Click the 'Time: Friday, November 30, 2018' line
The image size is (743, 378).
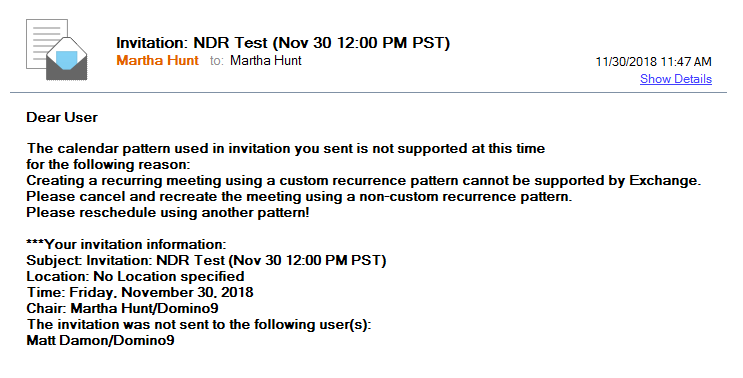tap(140, 292)
